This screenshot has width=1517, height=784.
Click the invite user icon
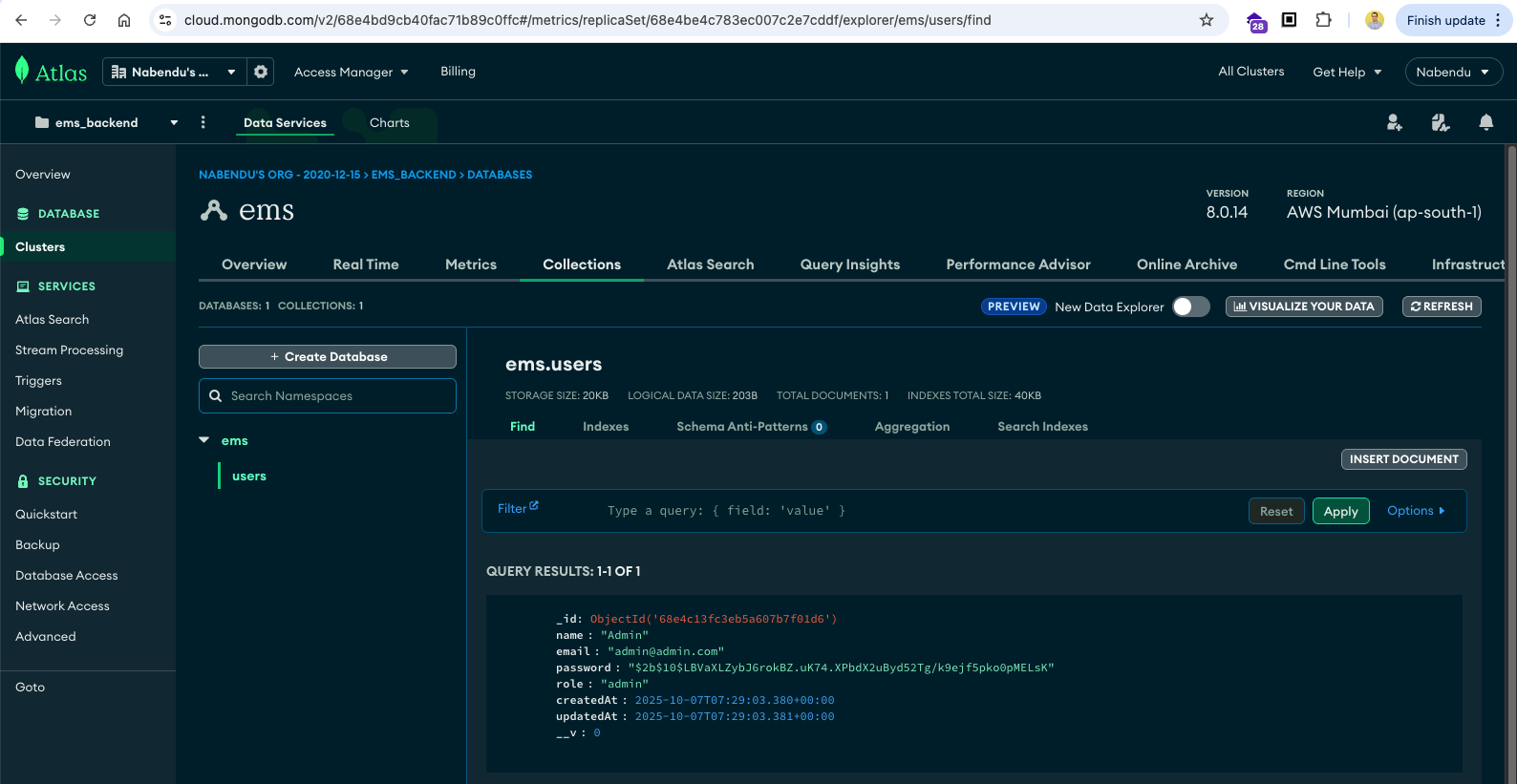pyautogui.click(x=1395, y=122)
